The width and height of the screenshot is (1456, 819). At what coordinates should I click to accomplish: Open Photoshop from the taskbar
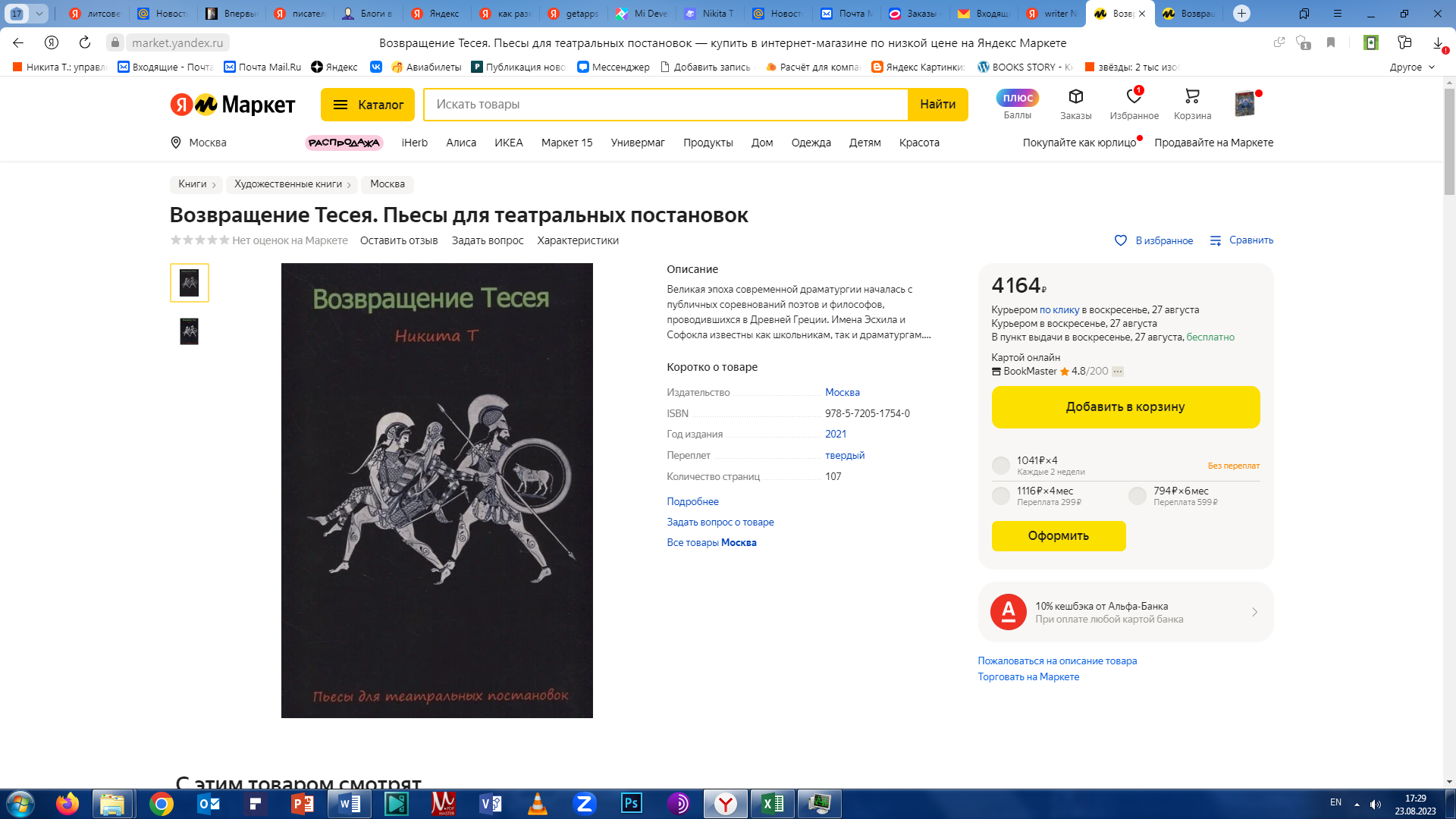(x=631, y=803)
